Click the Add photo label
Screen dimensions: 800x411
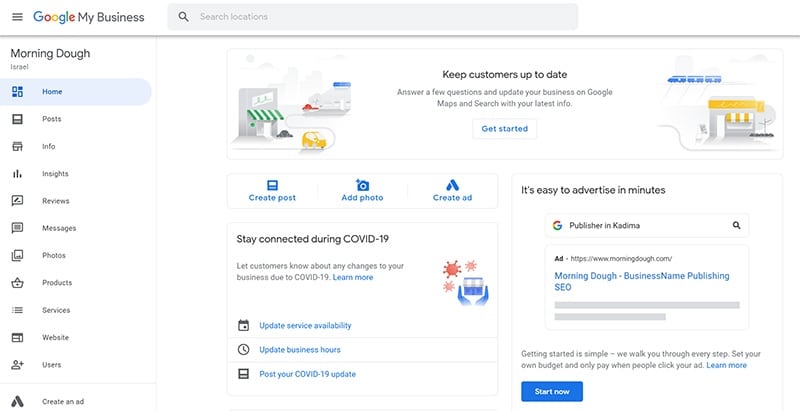tap(362, 198)
